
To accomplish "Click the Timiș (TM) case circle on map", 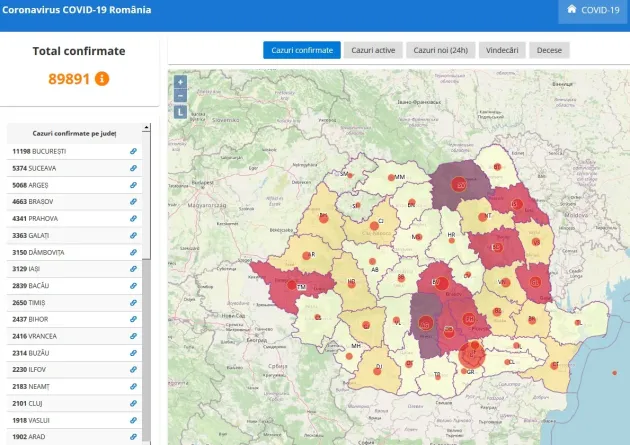I will click(x=292, y=286).
